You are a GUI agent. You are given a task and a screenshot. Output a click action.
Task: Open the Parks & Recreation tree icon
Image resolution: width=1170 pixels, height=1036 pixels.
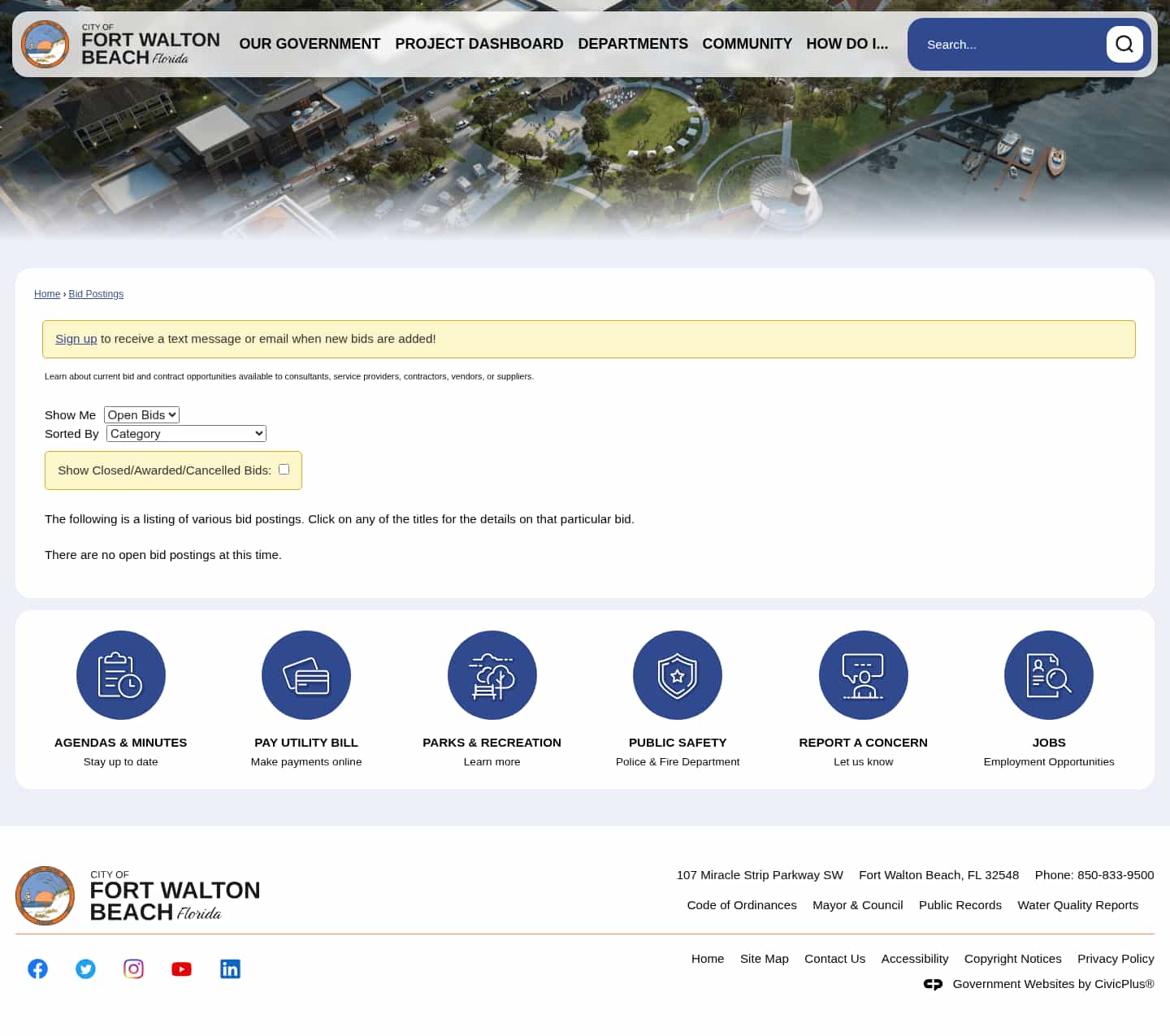tap(492, 675)
